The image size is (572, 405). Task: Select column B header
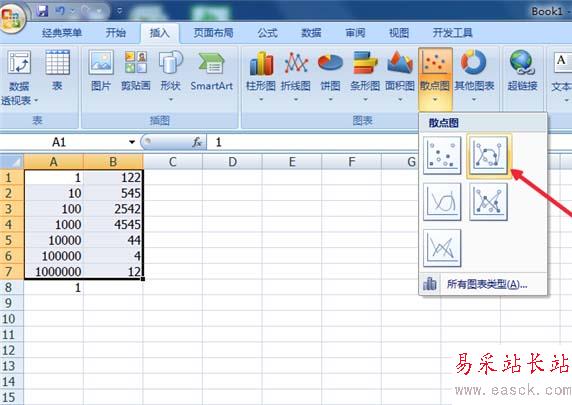[x=113, y=162]
